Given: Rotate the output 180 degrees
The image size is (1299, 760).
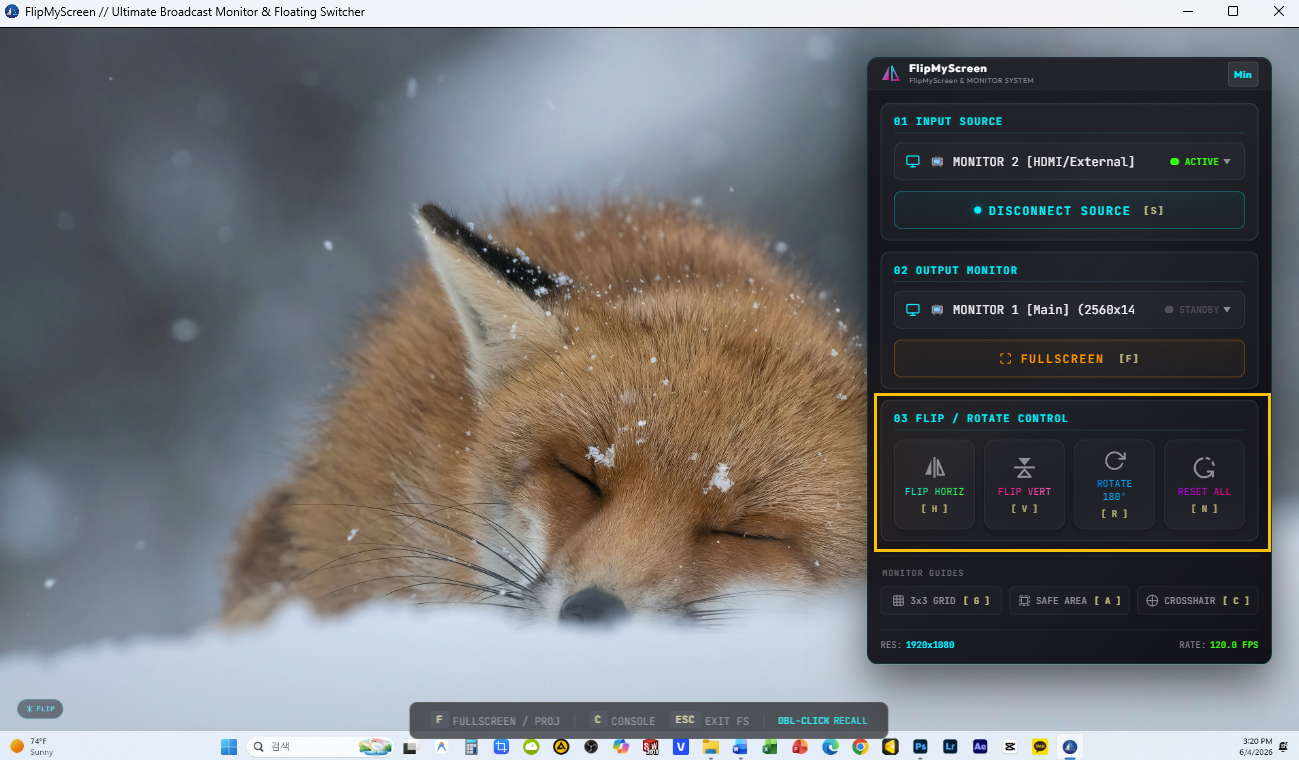Looking at the screenshot, I should coord(1114,485).
